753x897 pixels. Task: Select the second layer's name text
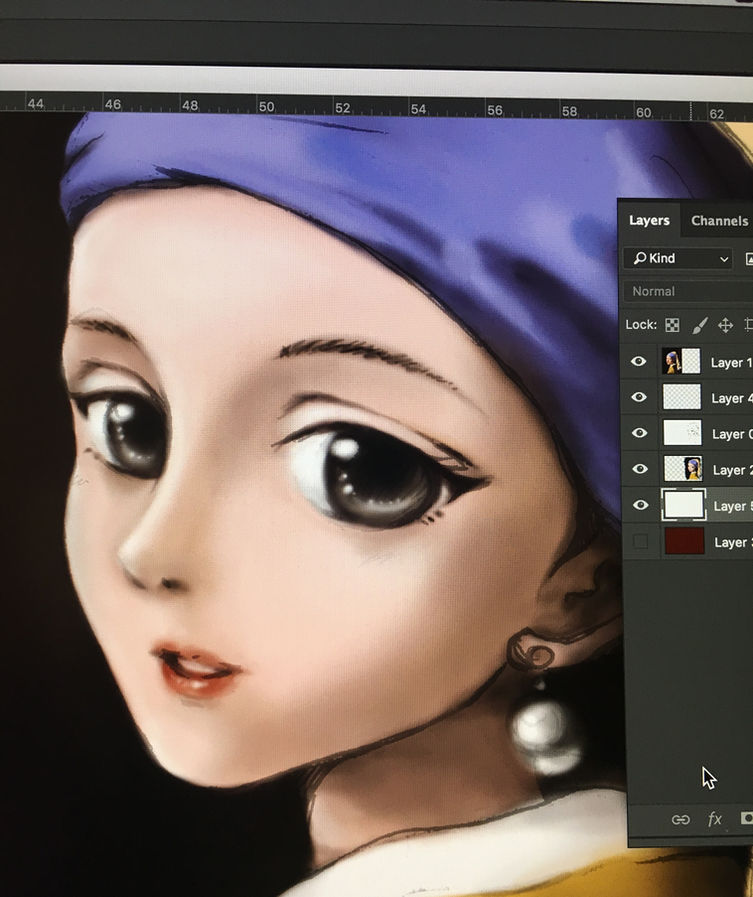(x=732, y=399)
